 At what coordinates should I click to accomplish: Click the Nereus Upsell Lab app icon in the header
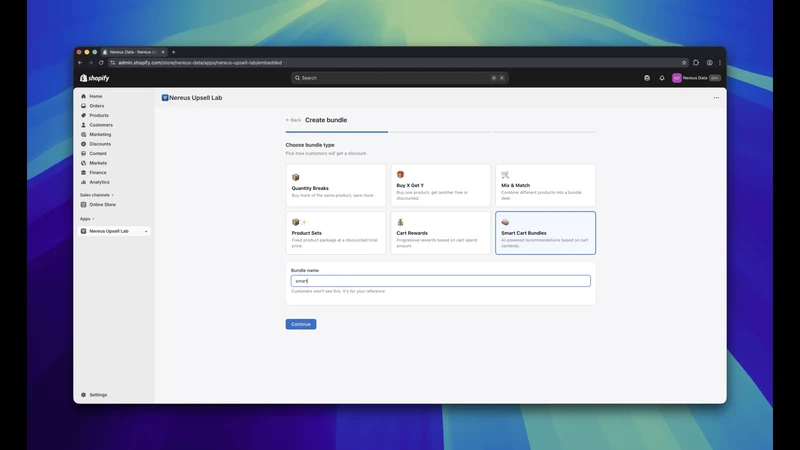click(x=165, y=97)
